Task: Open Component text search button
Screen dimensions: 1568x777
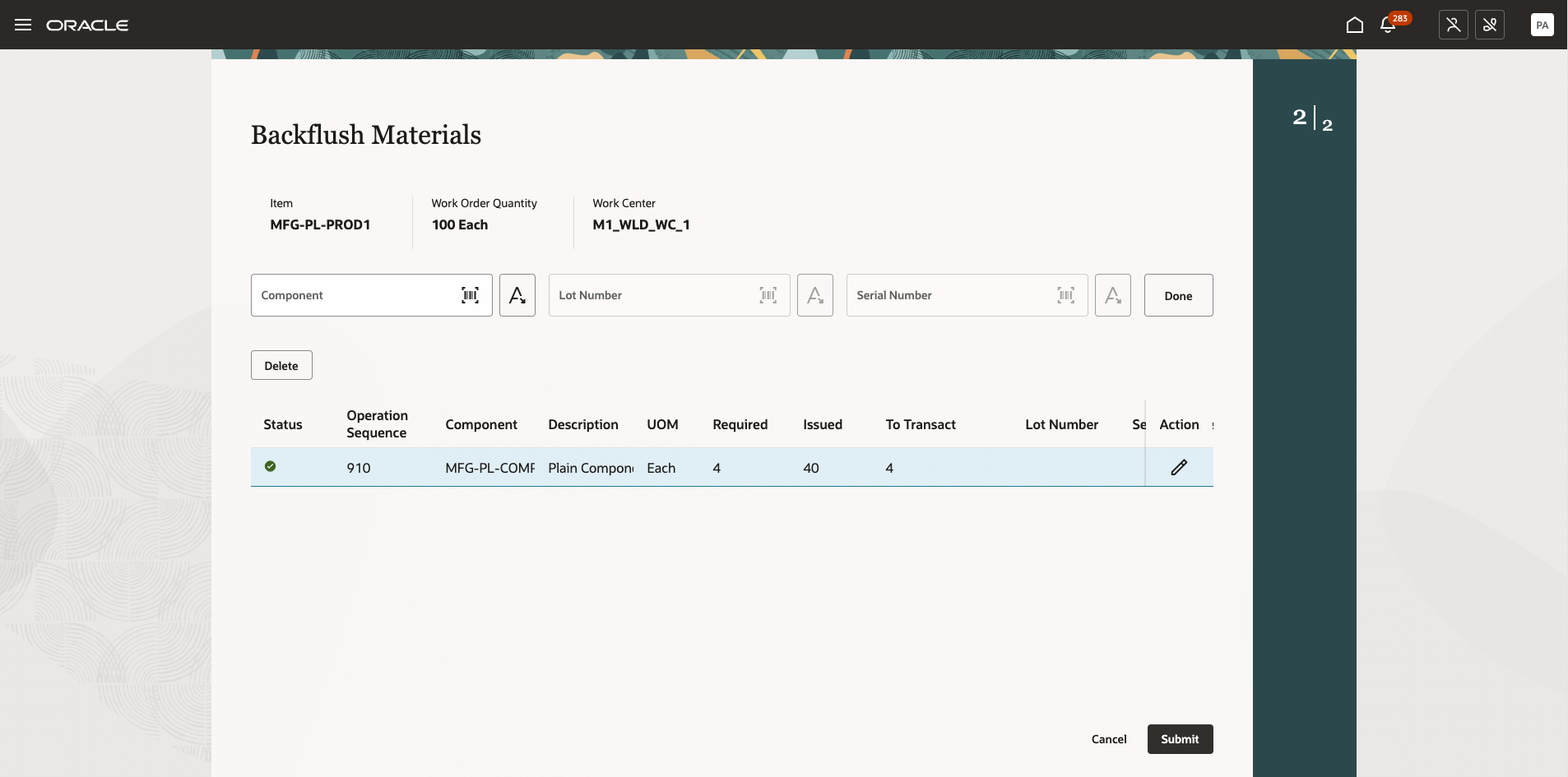Action: (517, 295)
